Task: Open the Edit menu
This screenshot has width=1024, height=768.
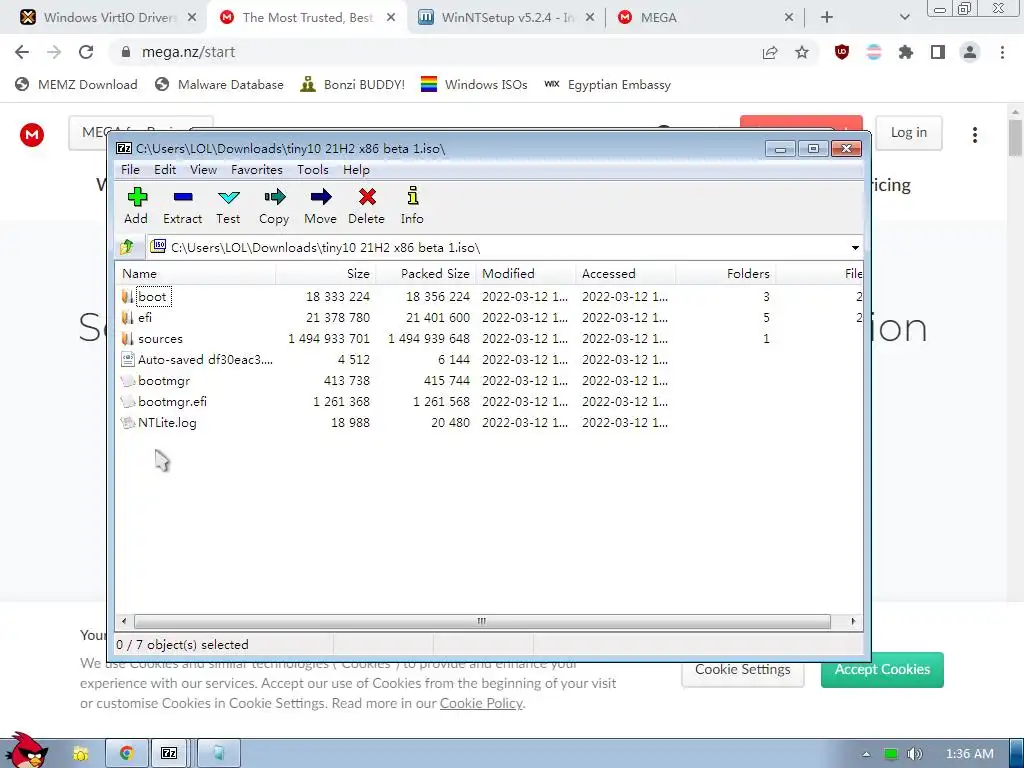Action: 165,170
